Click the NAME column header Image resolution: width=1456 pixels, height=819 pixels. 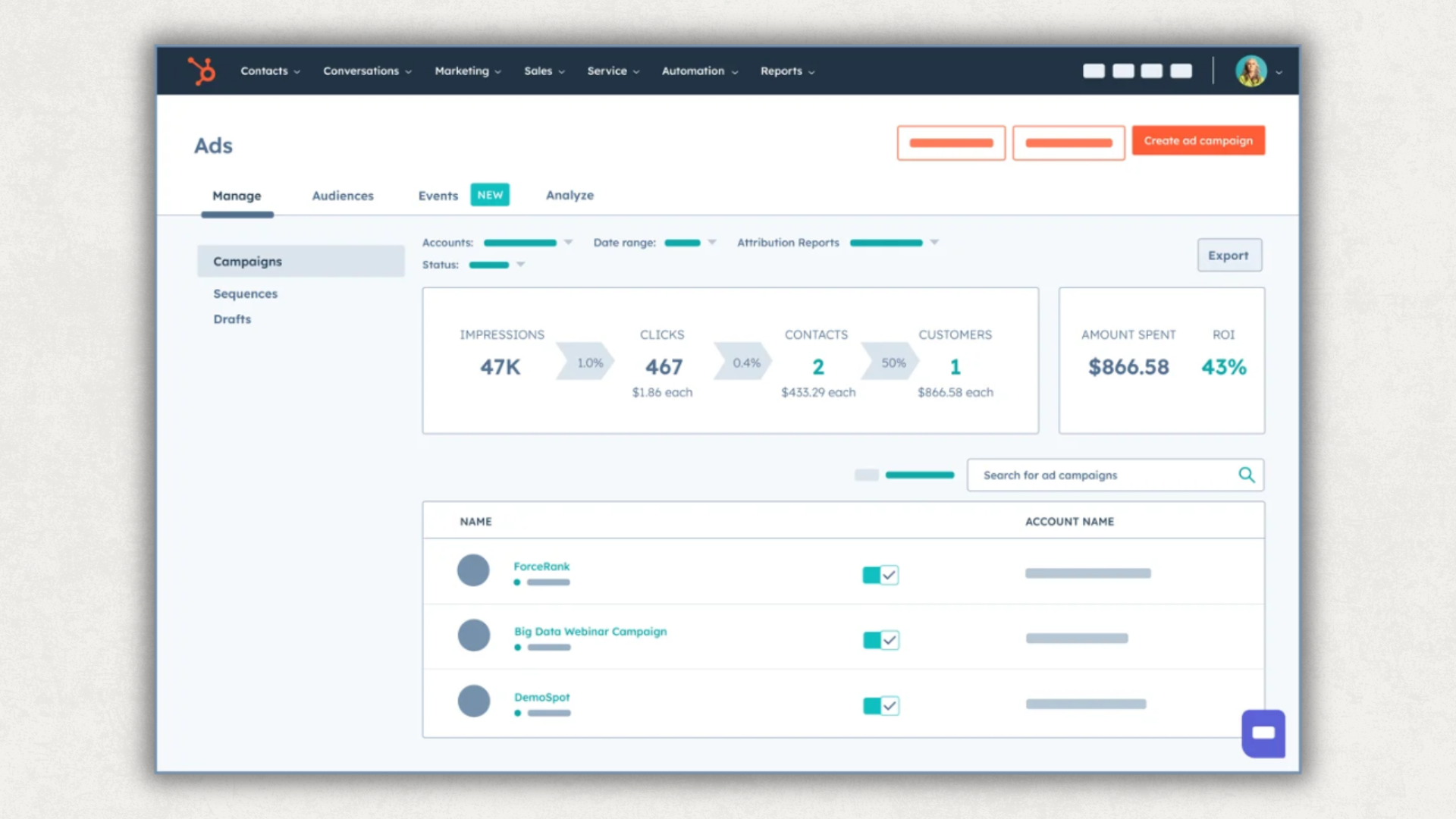point(475,522)
